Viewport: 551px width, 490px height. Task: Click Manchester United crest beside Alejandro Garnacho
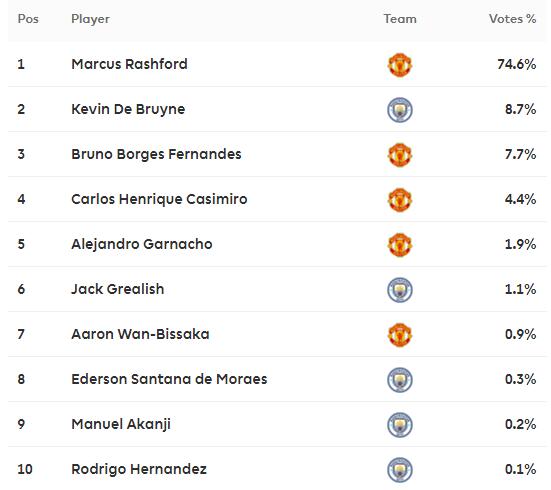click(400, 245)
